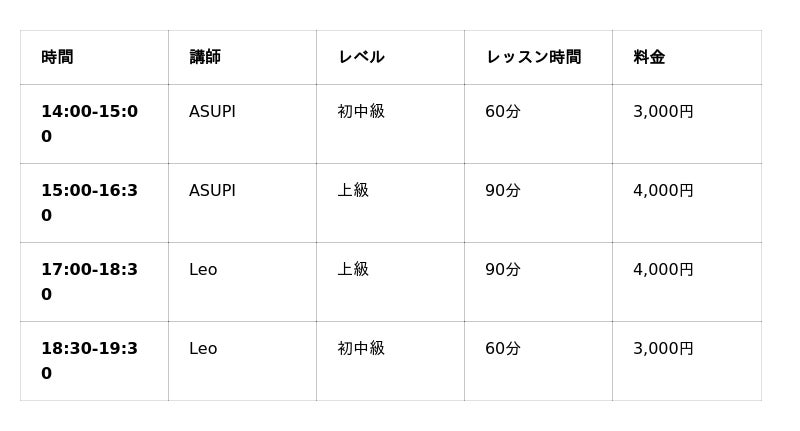Image resolution: width=800 pixels, height=431 pixels.
Task: Click the 時間 column header
Action: (x=57, y=57)
